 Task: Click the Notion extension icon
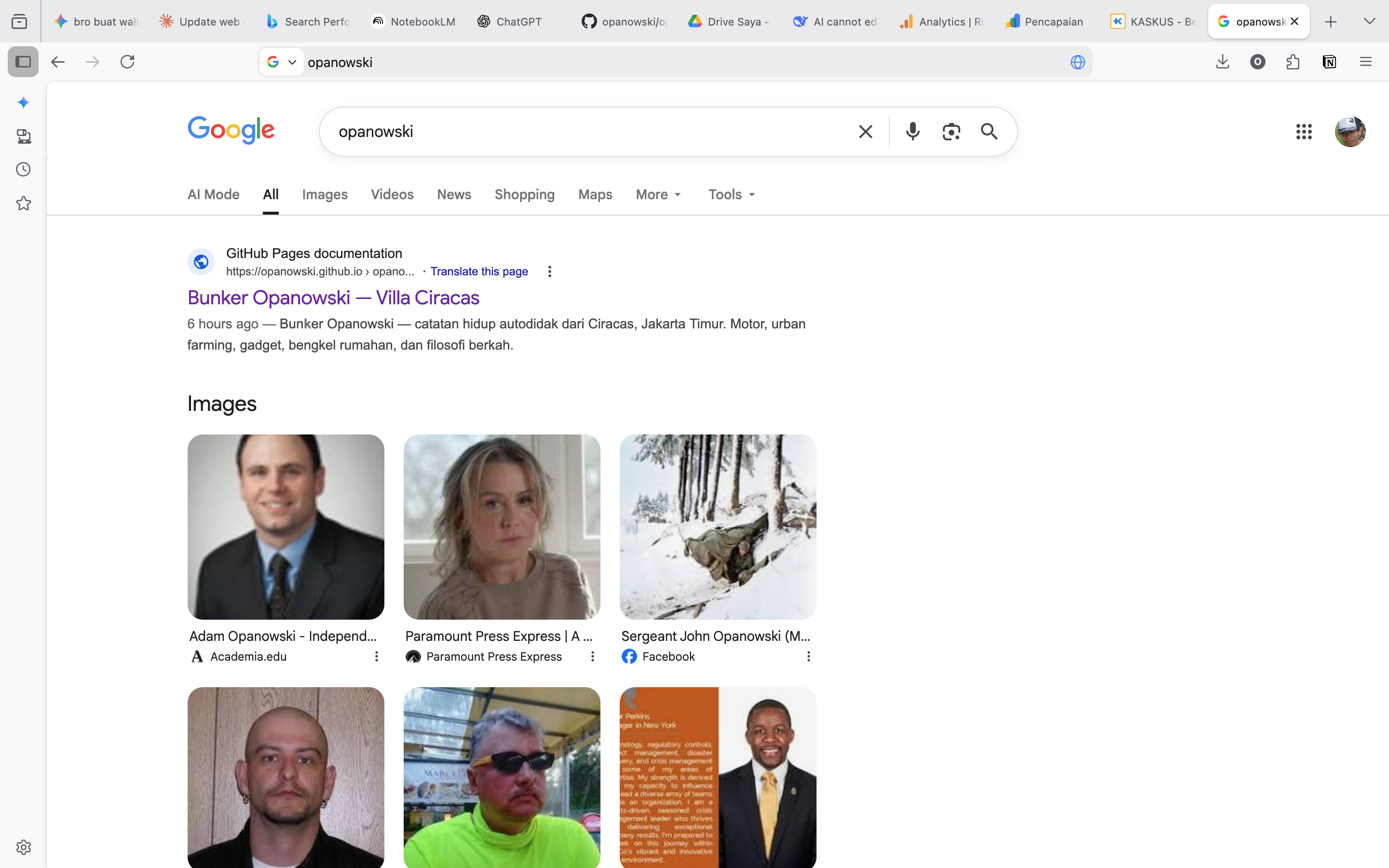click(x=1329, y=61)
